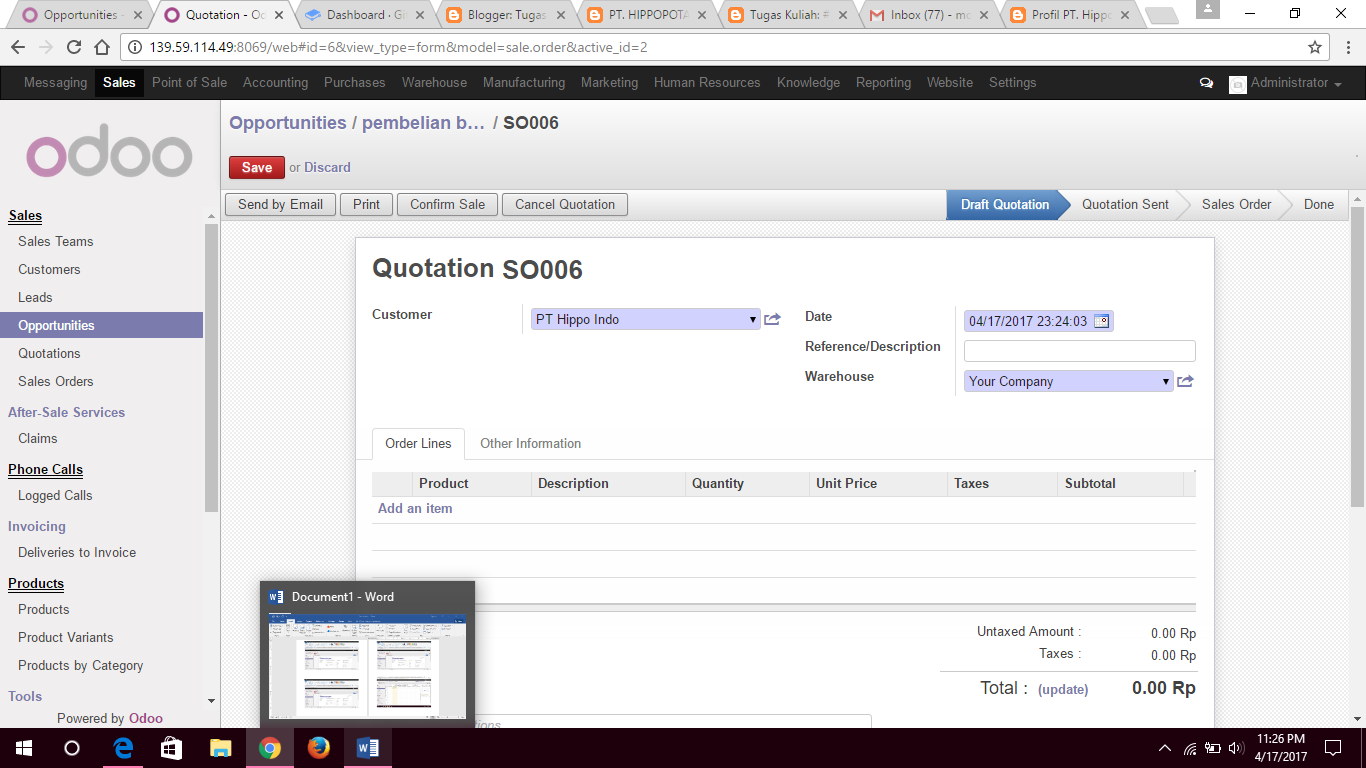Click the battery icon in the system tray
1366x768 pixels.
click(1213, 748)
